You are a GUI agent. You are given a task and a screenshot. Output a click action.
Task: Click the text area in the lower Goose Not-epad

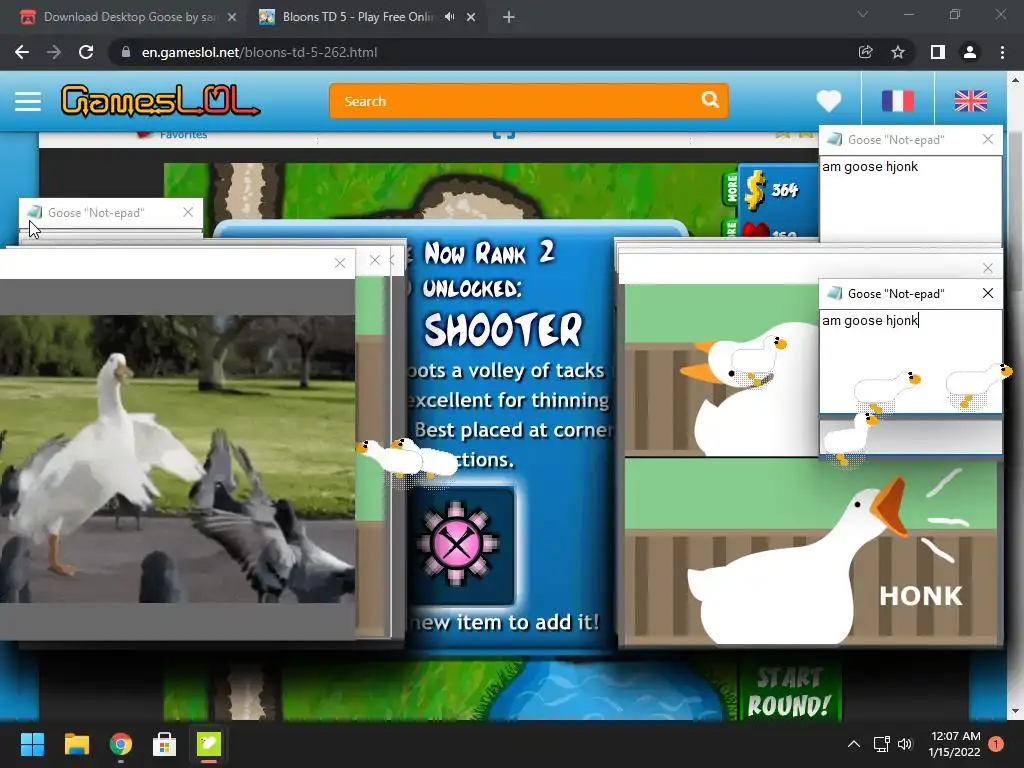(910, 360)
